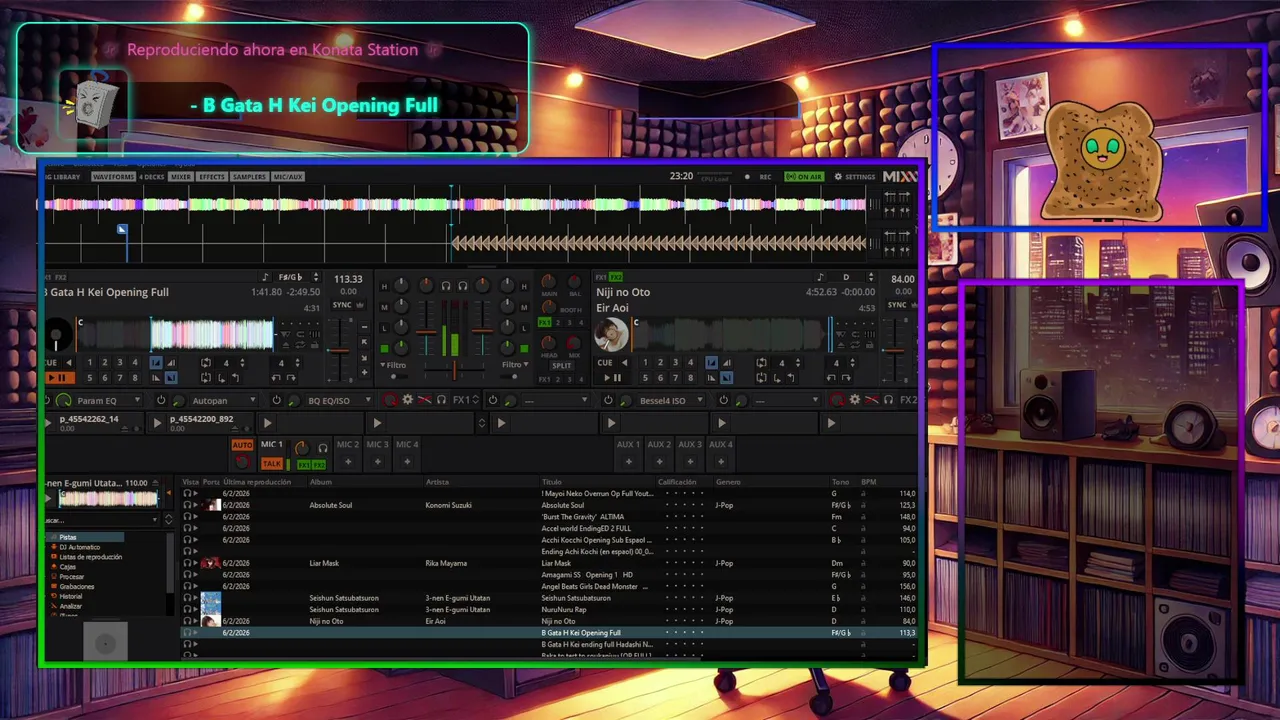1280x720 pixels.
Task: Open FX1 effect unit gear settings
Action: point(407,400)
